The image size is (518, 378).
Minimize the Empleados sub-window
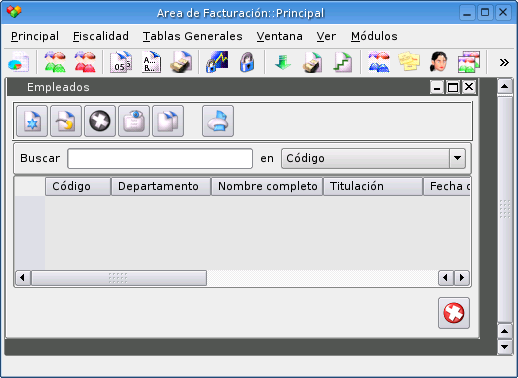point(437,87)
